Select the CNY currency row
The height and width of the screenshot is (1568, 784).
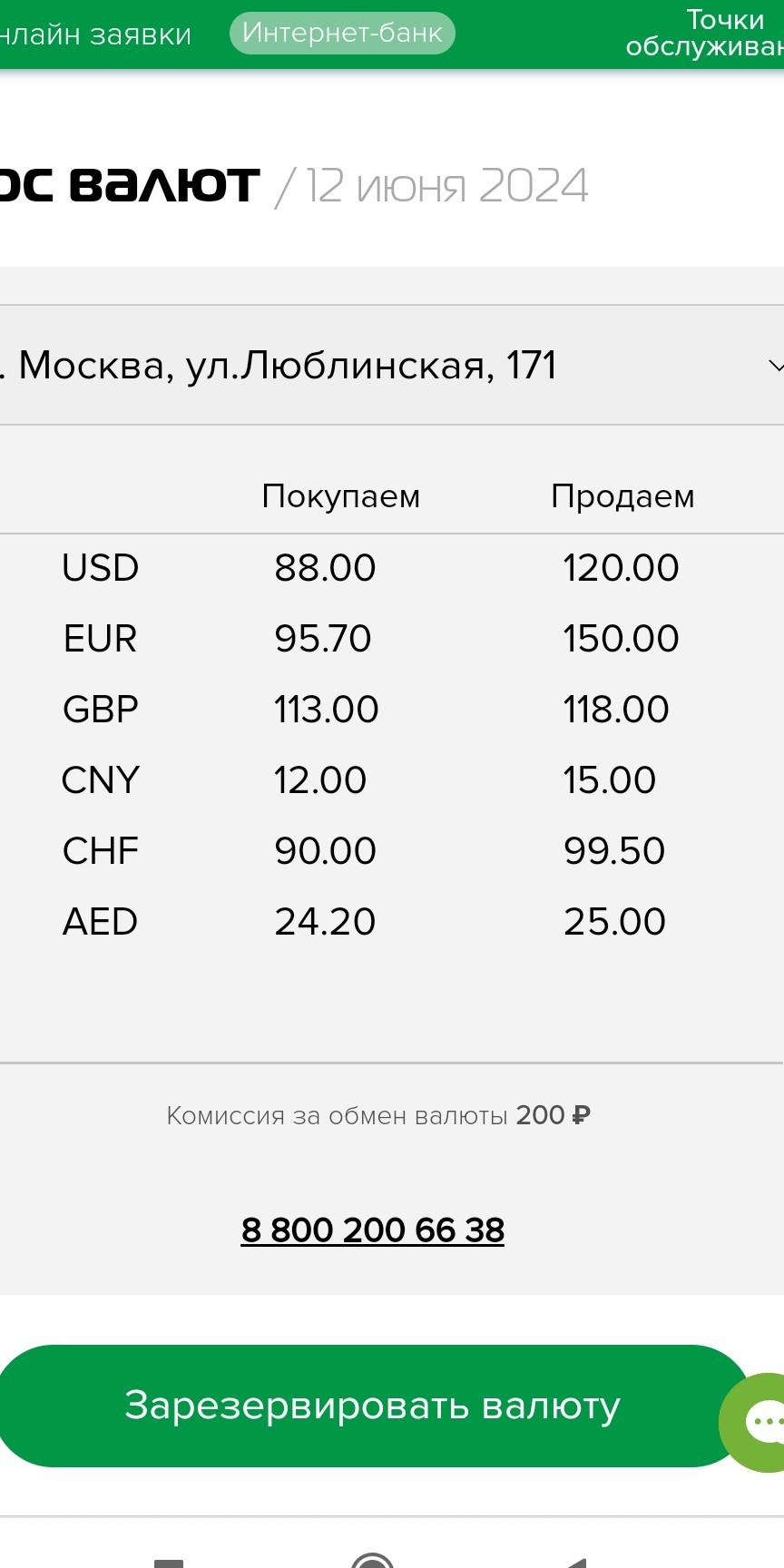[392, 780]
